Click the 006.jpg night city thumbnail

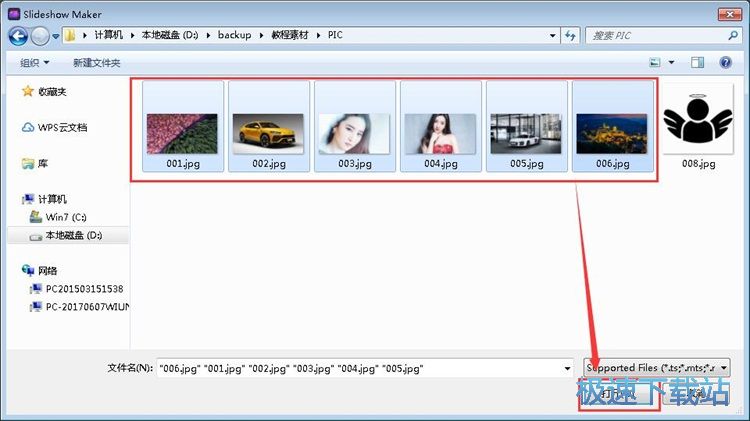pos(612,134)
